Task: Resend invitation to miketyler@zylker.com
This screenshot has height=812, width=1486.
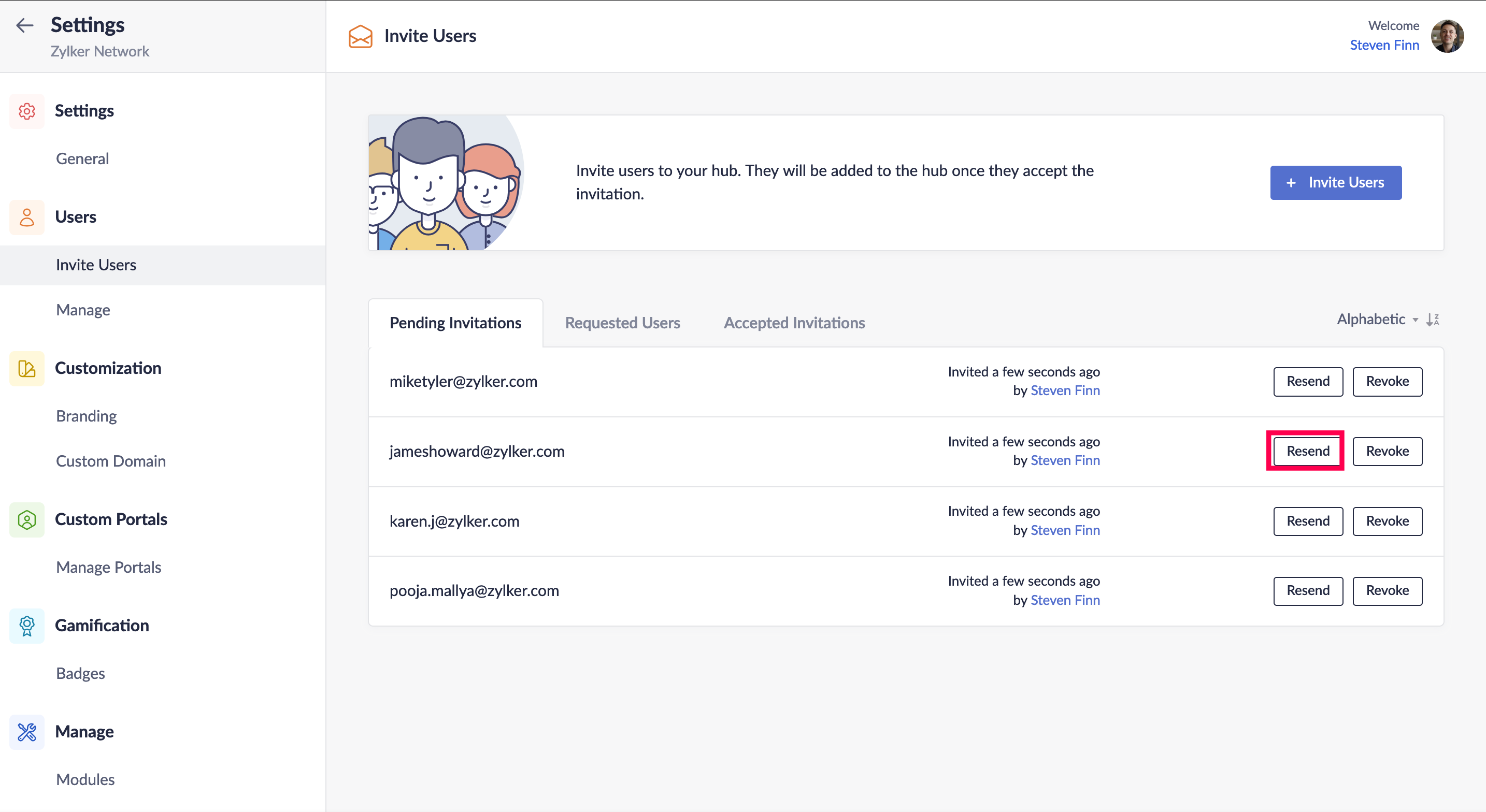Action: coord(1307,382)
